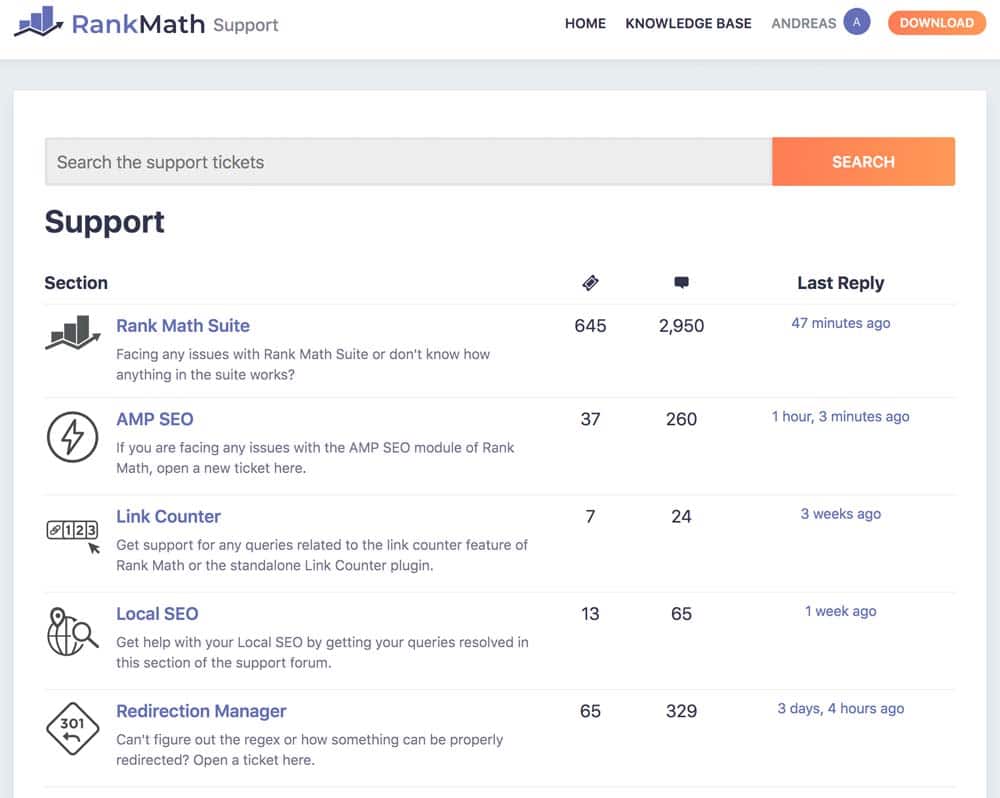Open the KNOWLEDGE BASE menu item
Screen dimensions: 1000x798
[x=688, y=24]
